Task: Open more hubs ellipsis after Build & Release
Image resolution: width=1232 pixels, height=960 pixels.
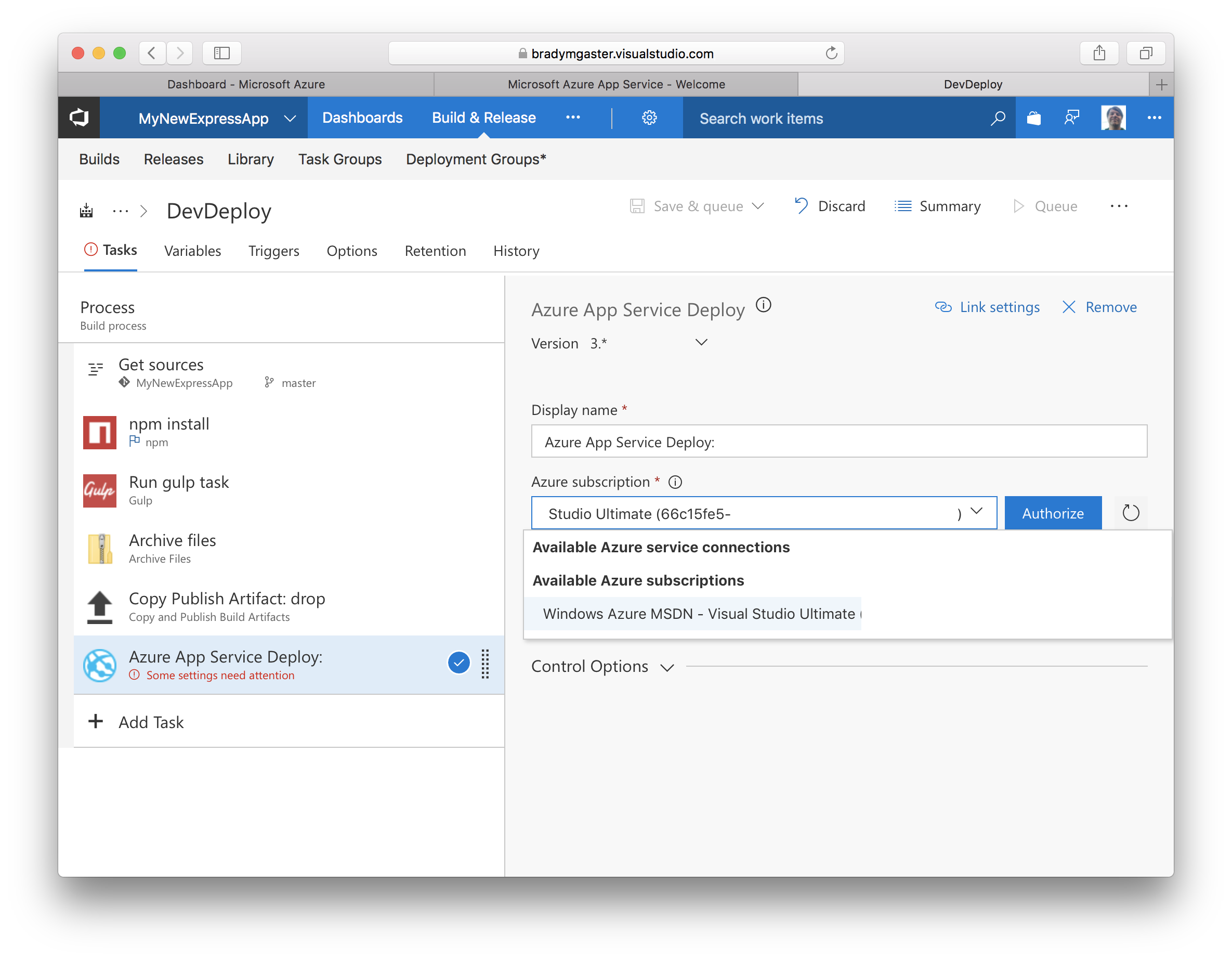Action: [x=572, y=118]
